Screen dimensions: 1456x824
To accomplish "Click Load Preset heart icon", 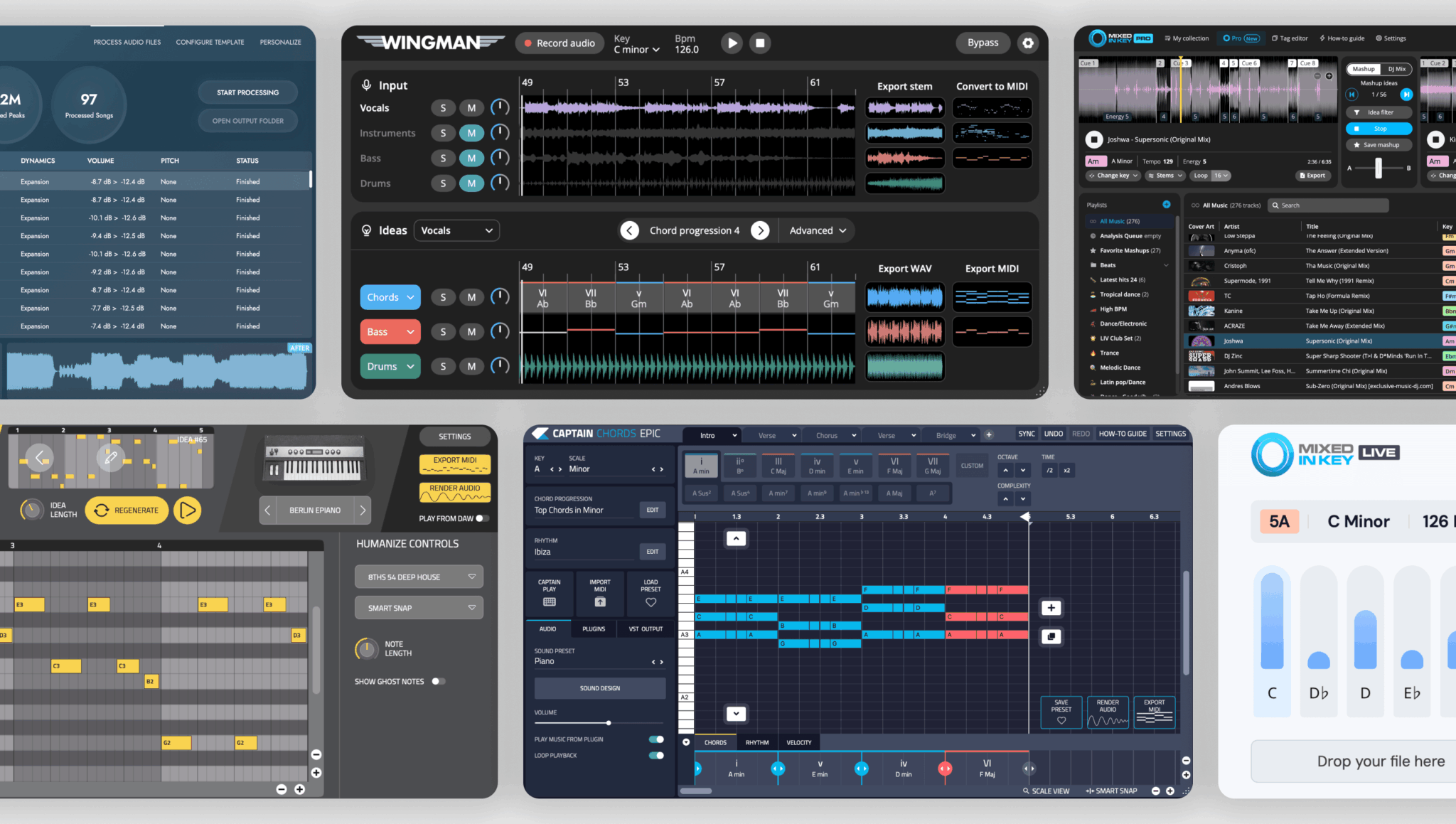I will coord(651,602).
